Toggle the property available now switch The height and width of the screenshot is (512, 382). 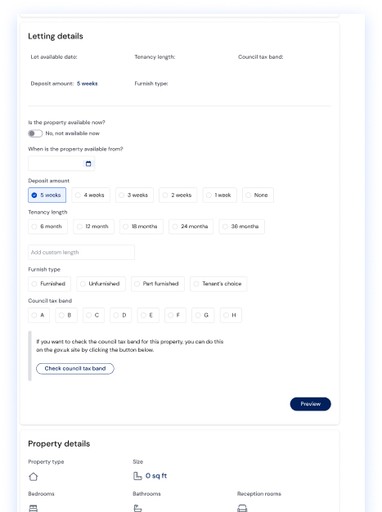coord(35,133)
